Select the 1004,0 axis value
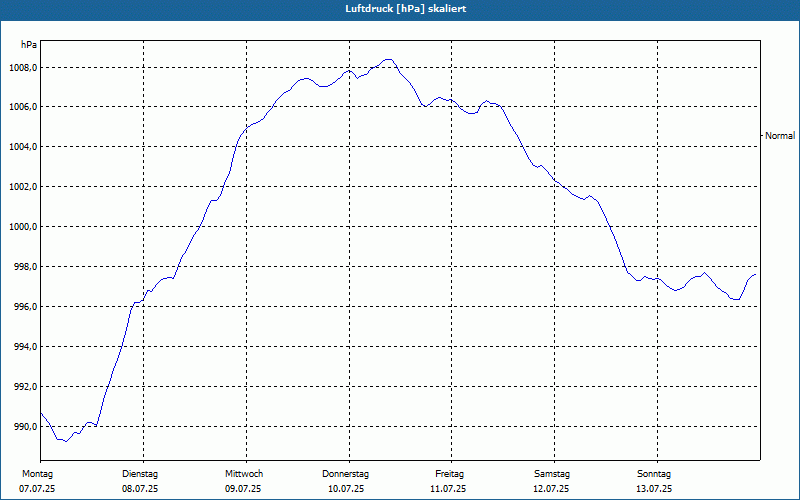Image resolution: width=800 pixels, height=500 pixels. pos(23,147)
